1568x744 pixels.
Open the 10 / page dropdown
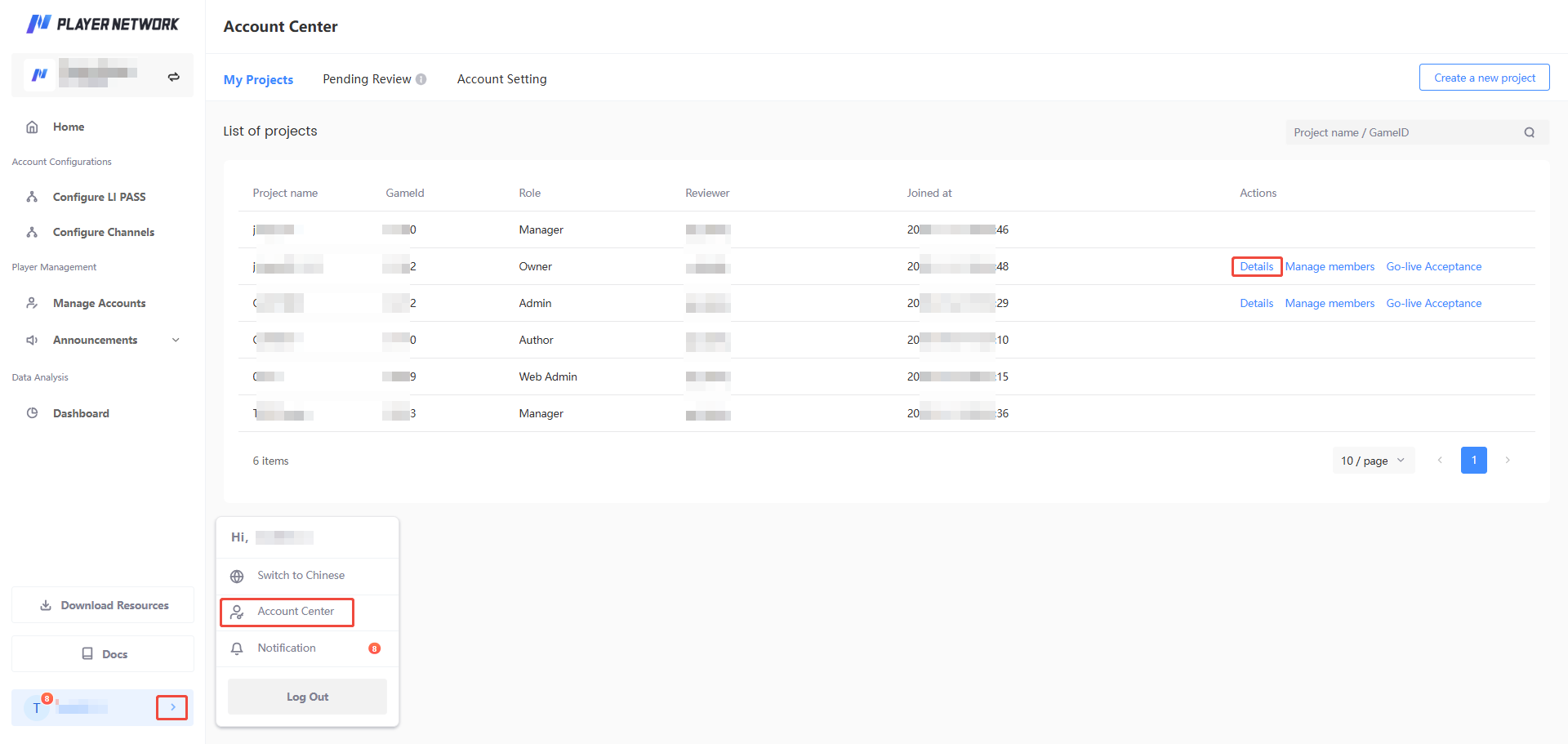coord(1373,460)
